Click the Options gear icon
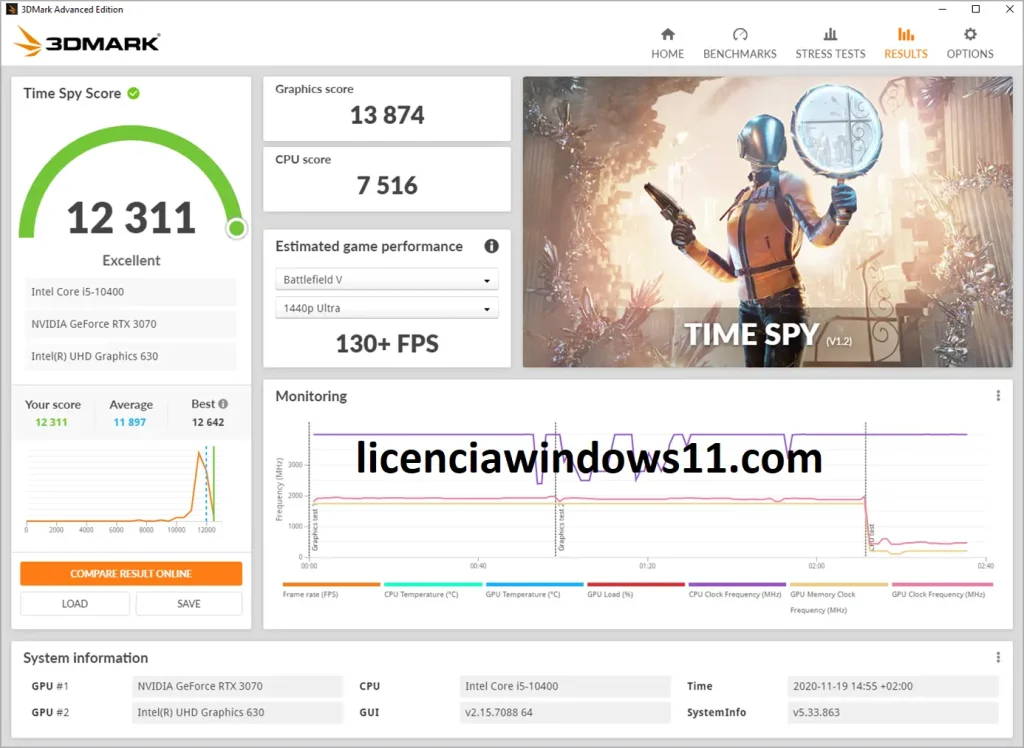Viewport: 1024px width, 748px height. (x=970, y=34)
